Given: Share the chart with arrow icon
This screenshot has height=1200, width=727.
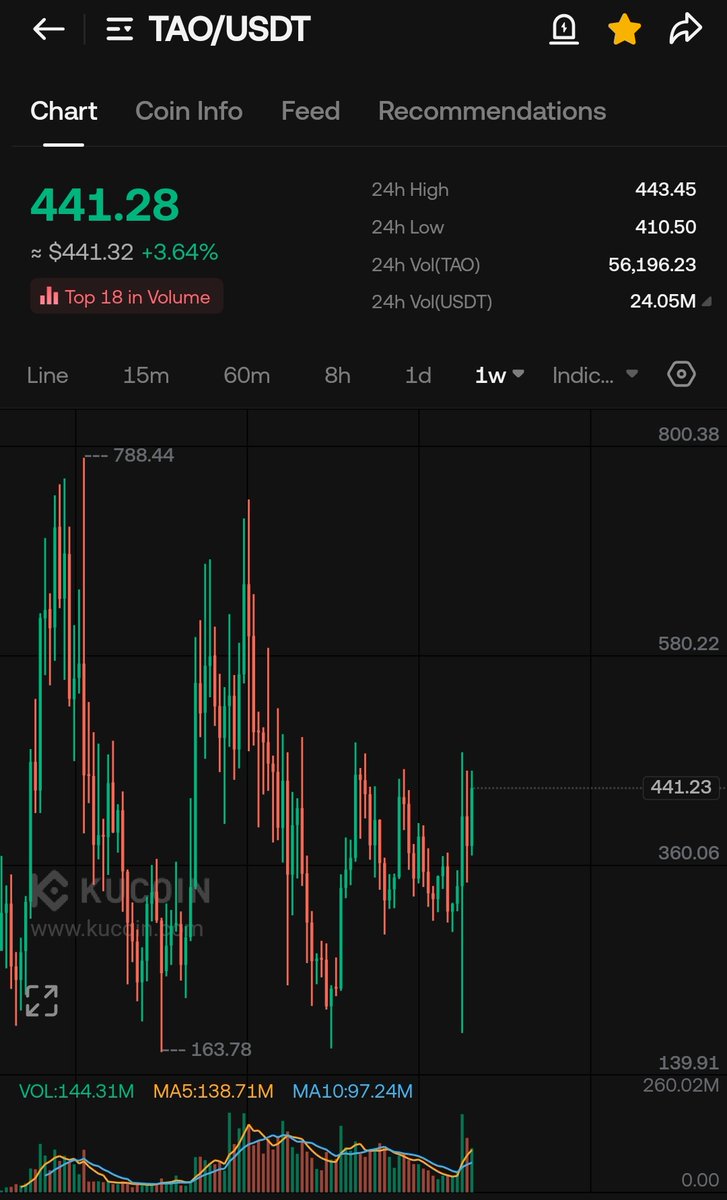Looking at the screenshot, I should pos(686,30).
